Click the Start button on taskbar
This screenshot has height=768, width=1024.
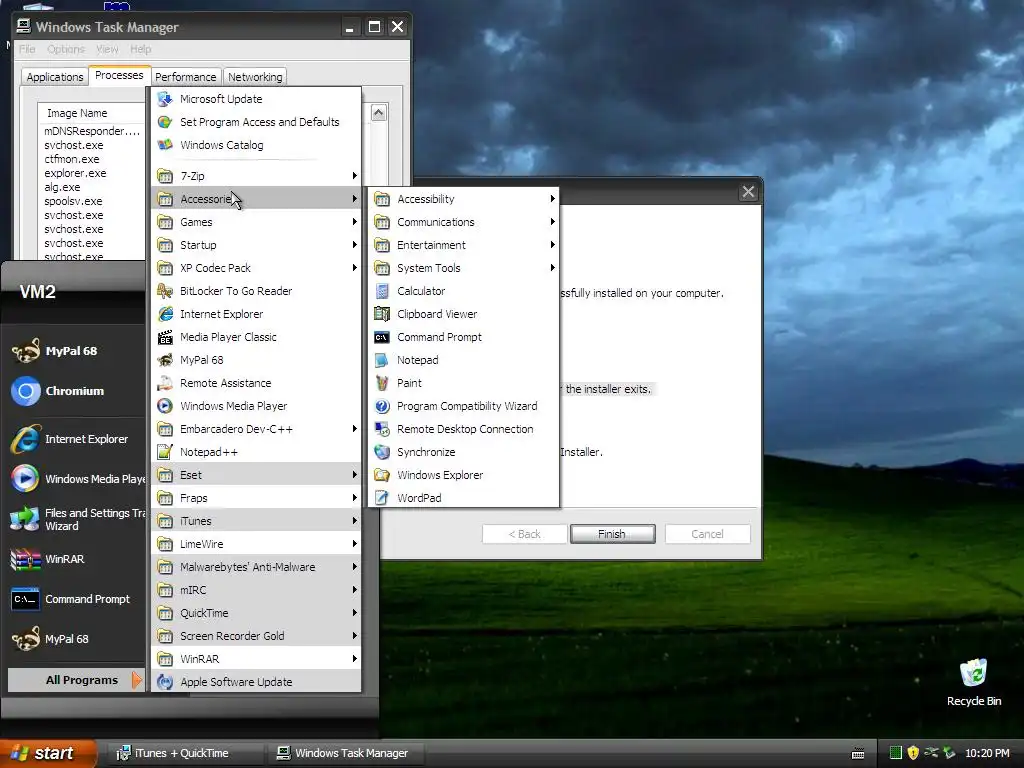[x=48, y=753]
